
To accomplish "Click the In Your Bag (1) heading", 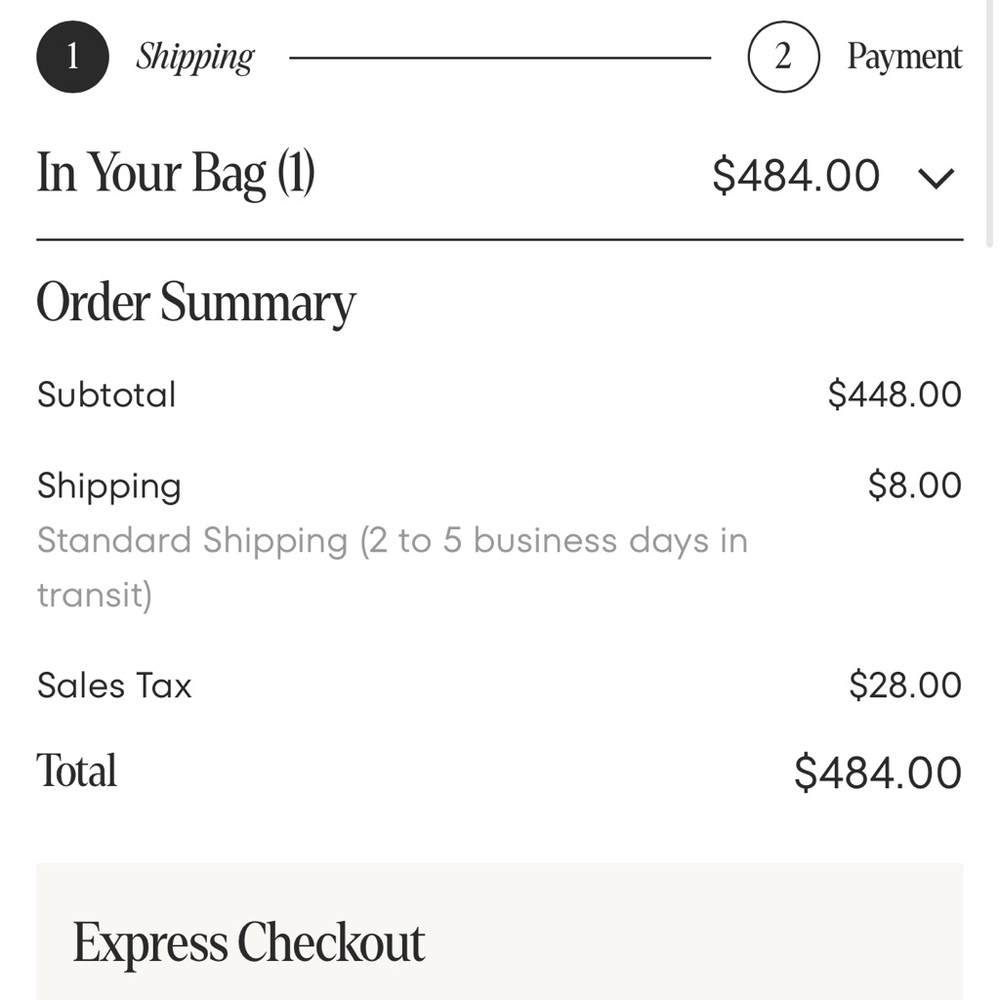I will [176, 173].
